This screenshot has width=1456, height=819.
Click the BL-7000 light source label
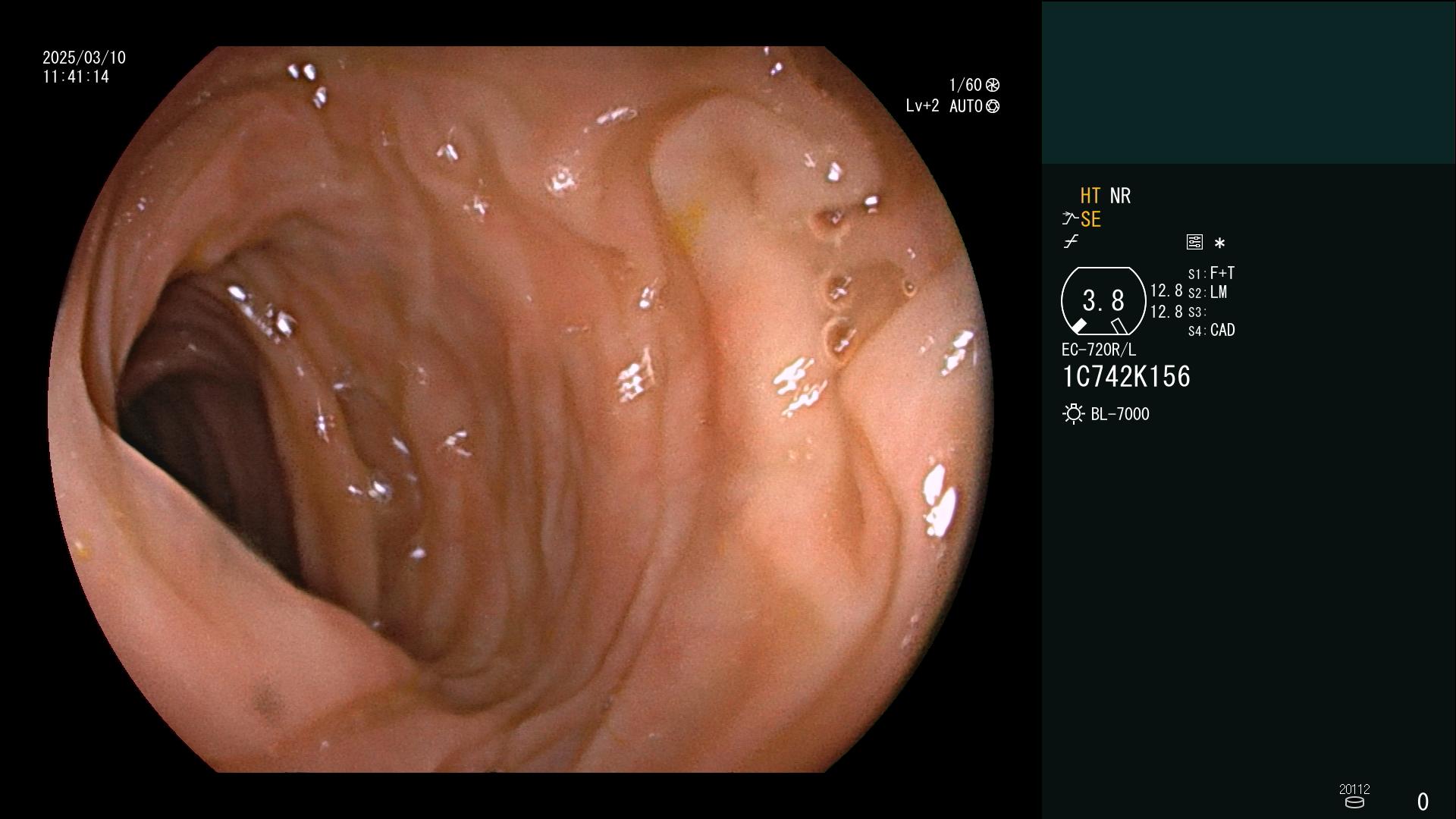coord(1120,414)
